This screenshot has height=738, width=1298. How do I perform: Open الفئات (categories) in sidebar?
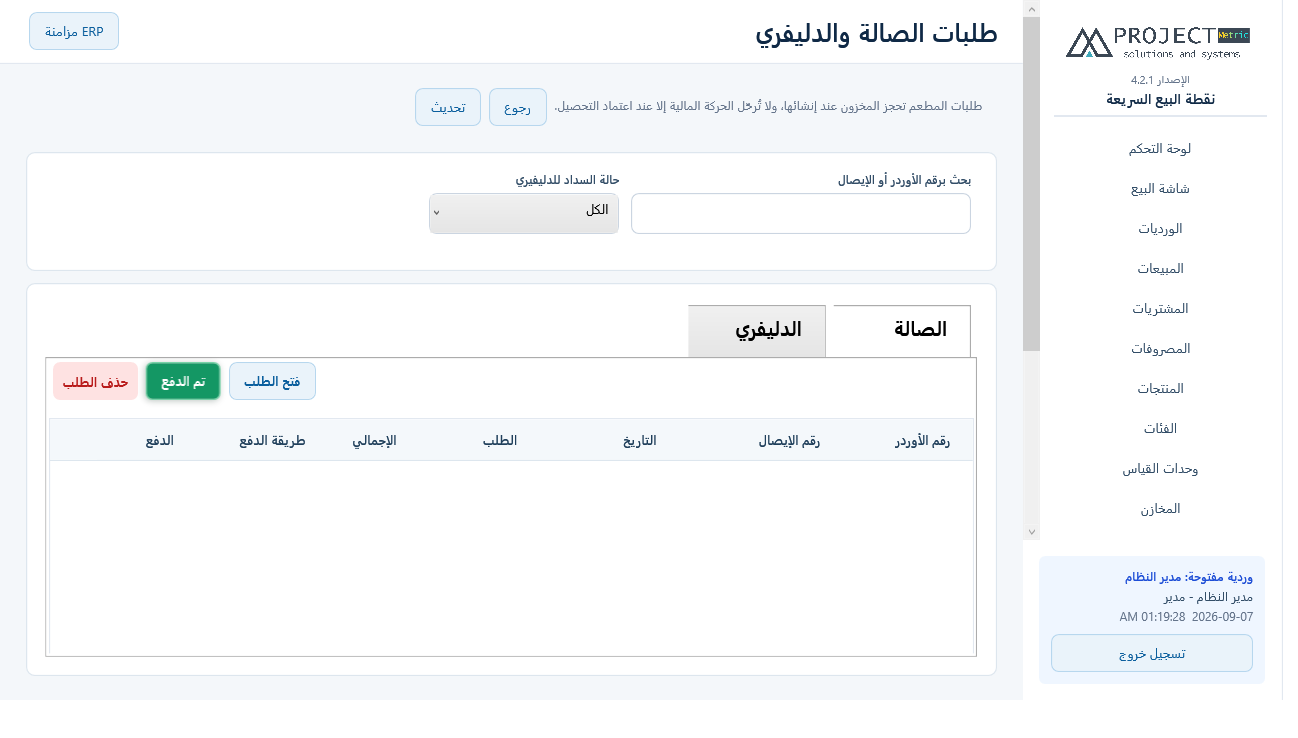tap(1160, 428)
